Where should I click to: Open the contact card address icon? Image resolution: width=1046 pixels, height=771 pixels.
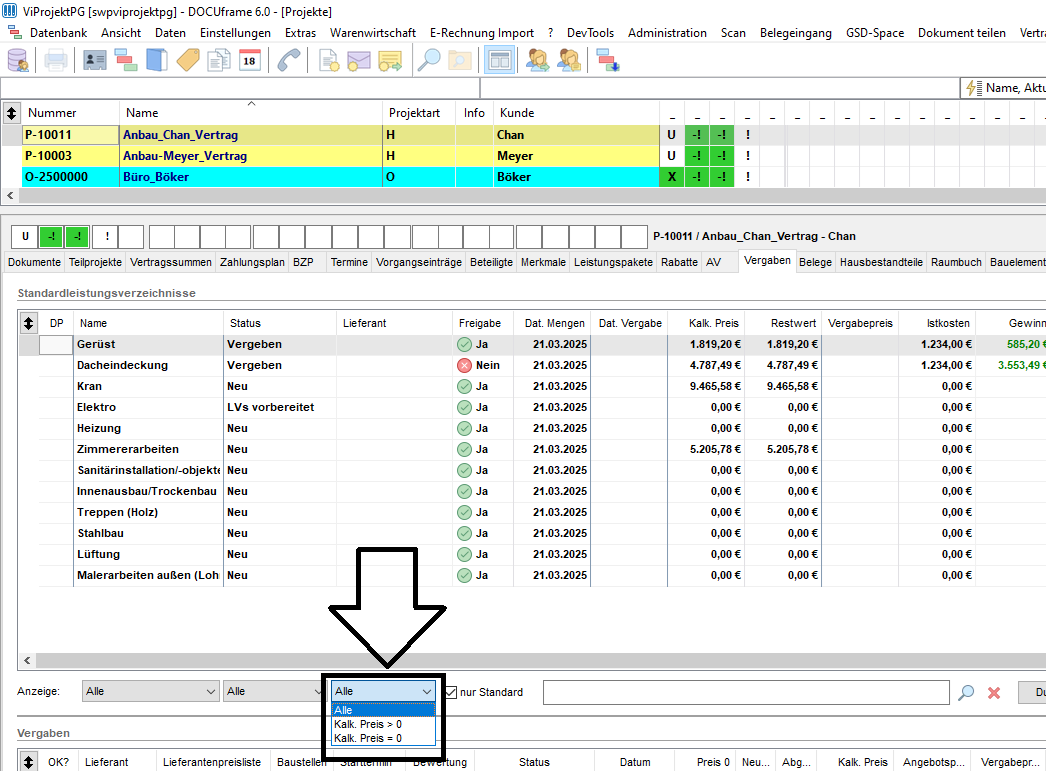tap(95, 61)
